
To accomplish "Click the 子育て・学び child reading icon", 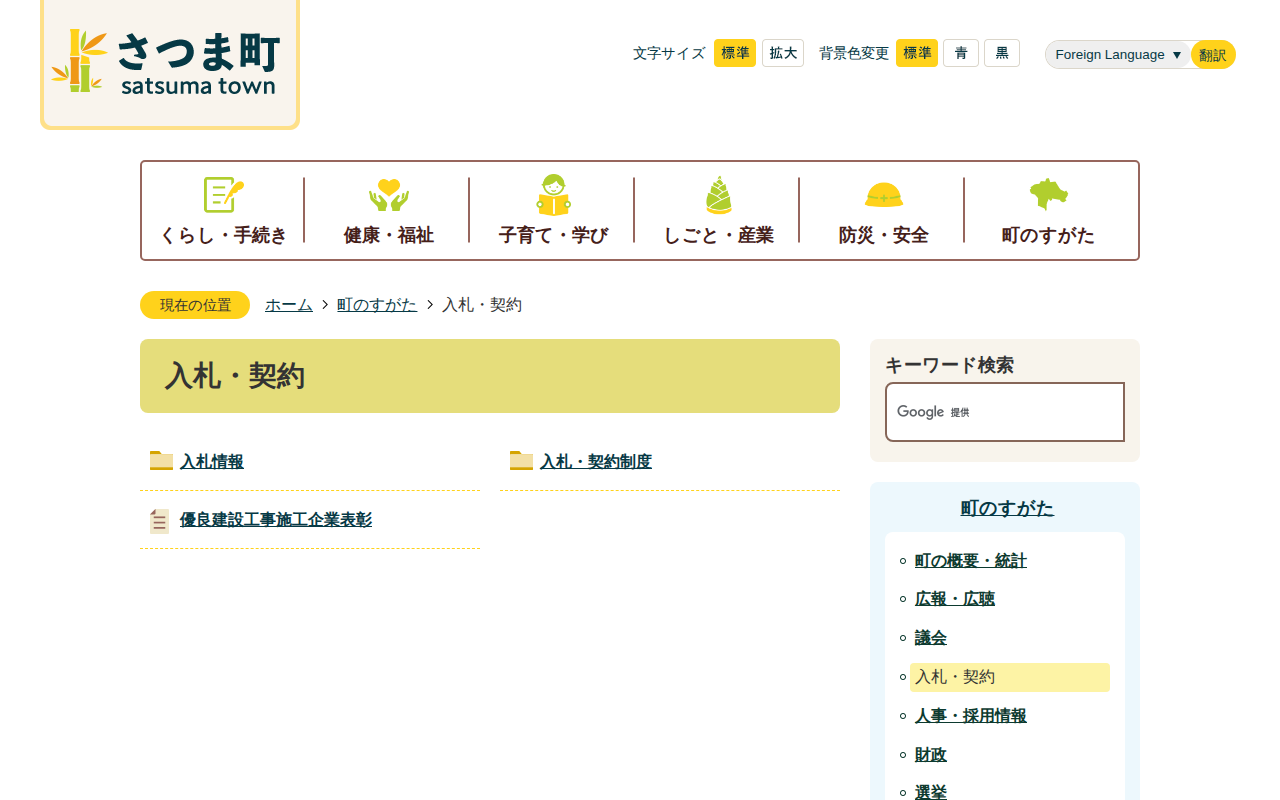I will tap(553, 194).
